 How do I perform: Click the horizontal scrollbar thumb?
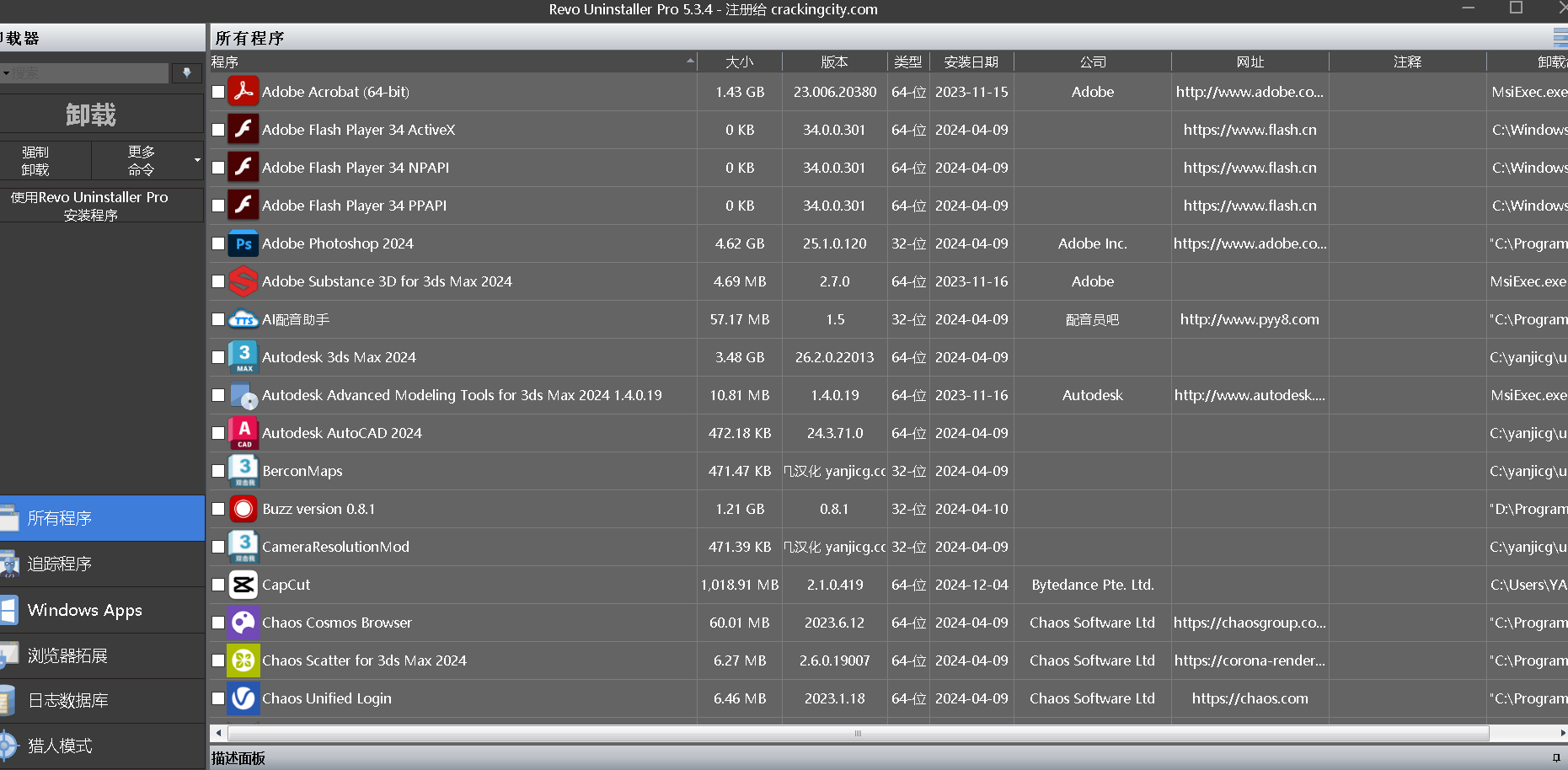(x=858, y=733)
